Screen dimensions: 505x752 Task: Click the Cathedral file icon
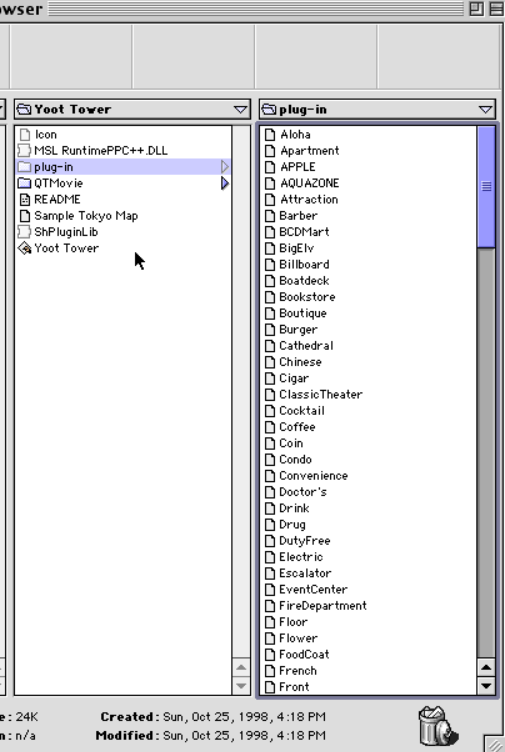pyautogui.click(x=270, y=345)
